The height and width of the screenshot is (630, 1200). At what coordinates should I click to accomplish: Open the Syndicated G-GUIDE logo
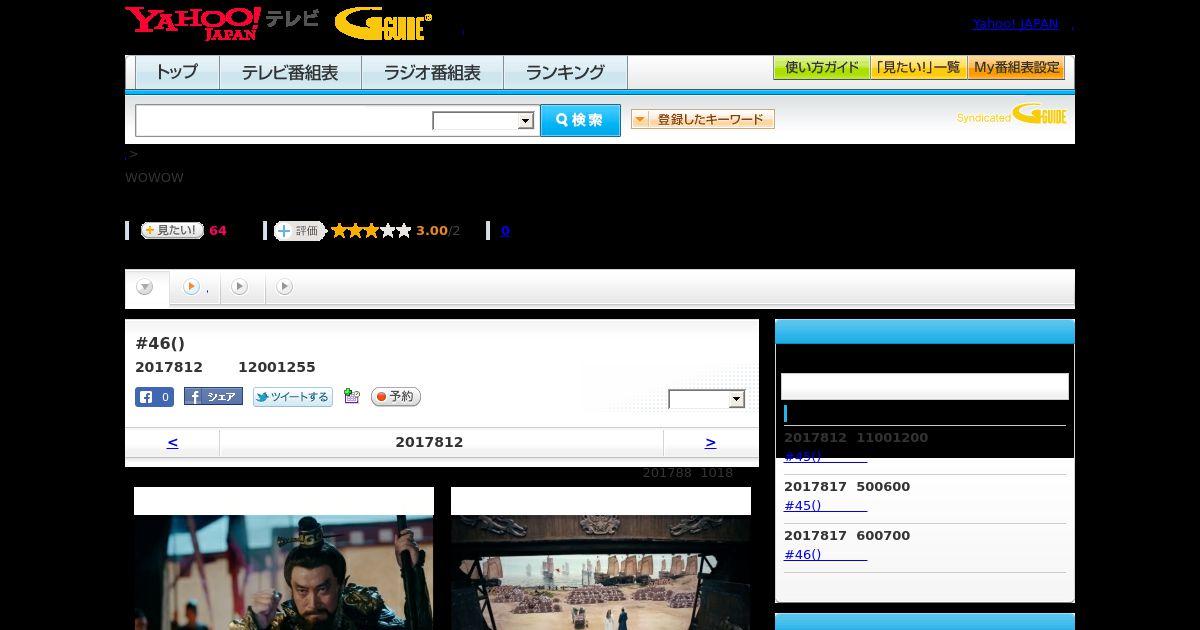tap(1011, 114)
